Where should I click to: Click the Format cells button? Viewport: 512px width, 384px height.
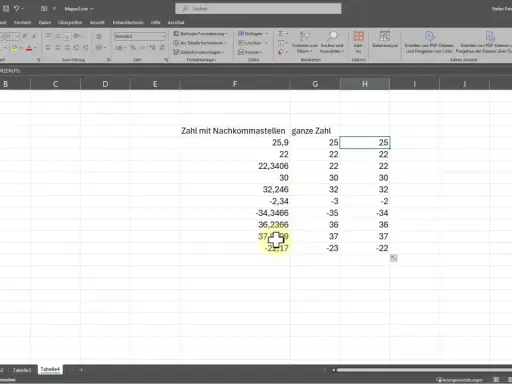(x=250, y=52)
